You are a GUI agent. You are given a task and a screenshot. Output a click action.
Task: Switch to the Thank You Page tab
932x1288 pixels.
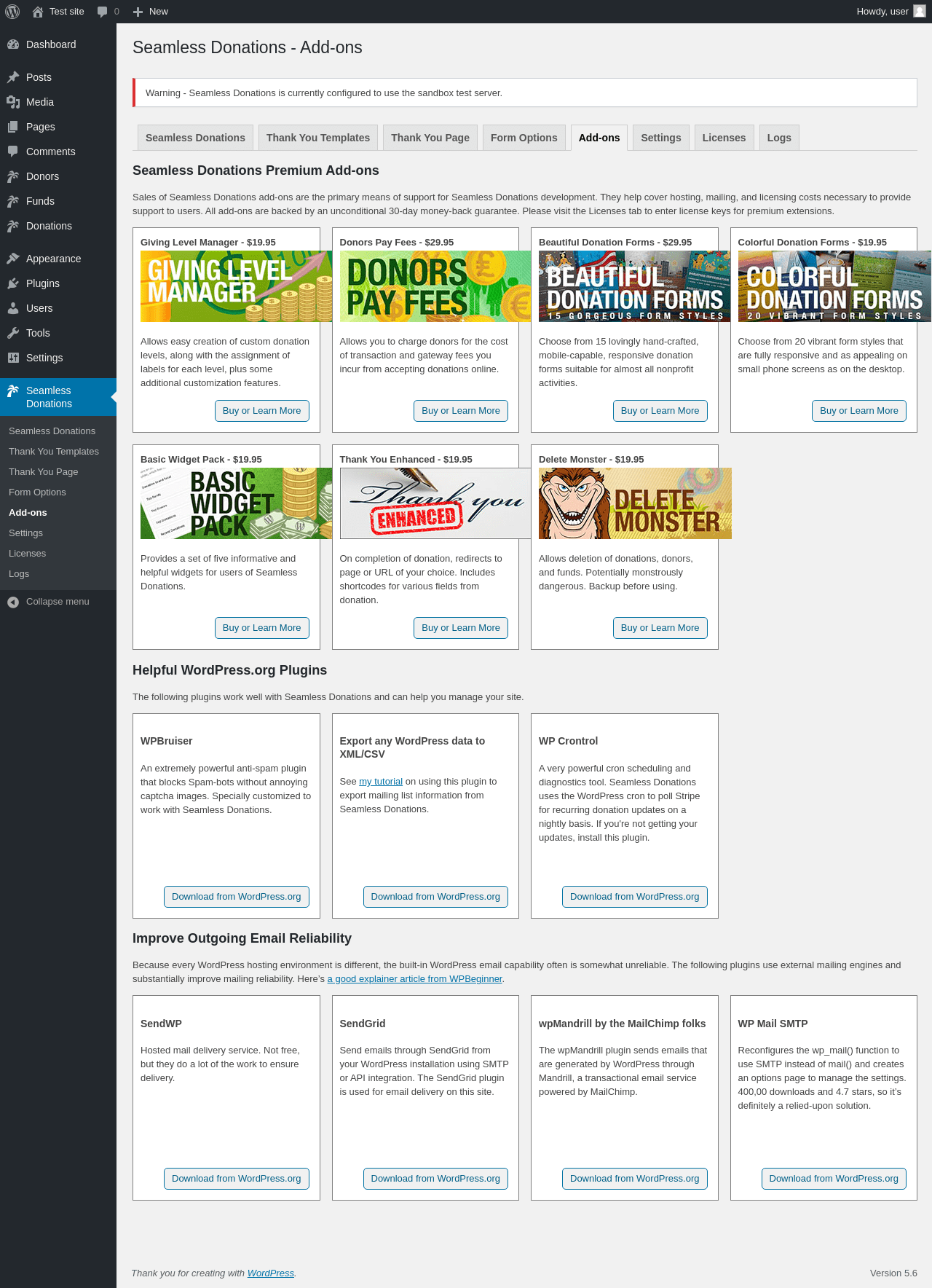430,138
